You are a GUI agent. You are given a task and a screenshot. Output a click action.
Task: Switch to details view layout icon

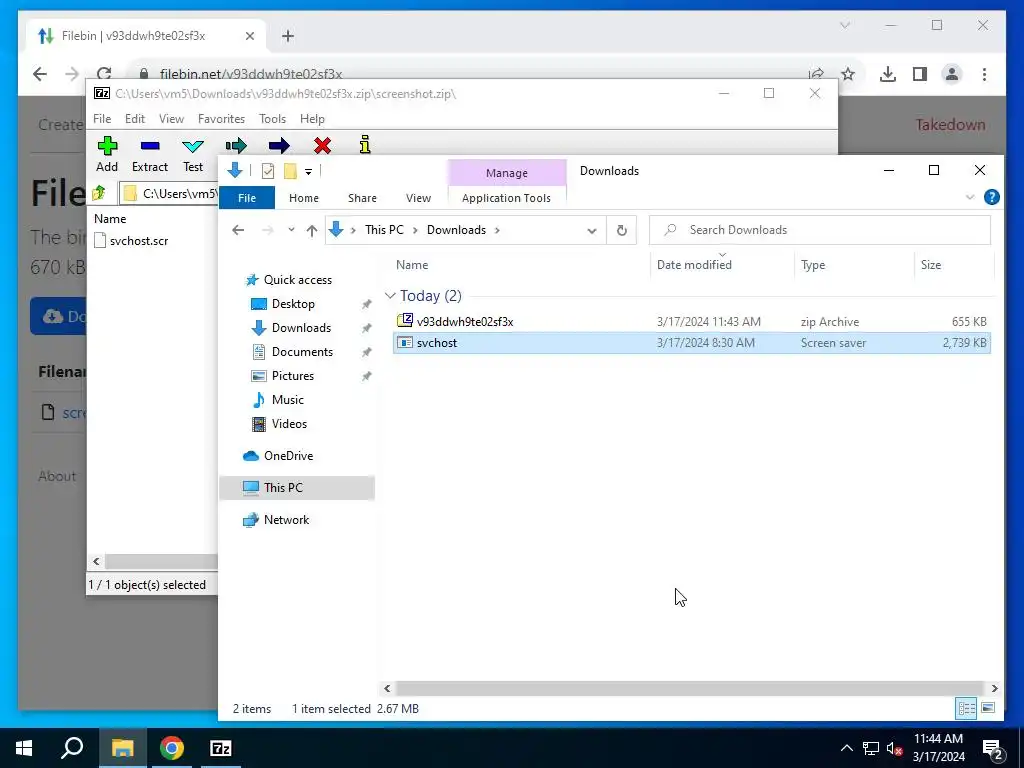966,709
